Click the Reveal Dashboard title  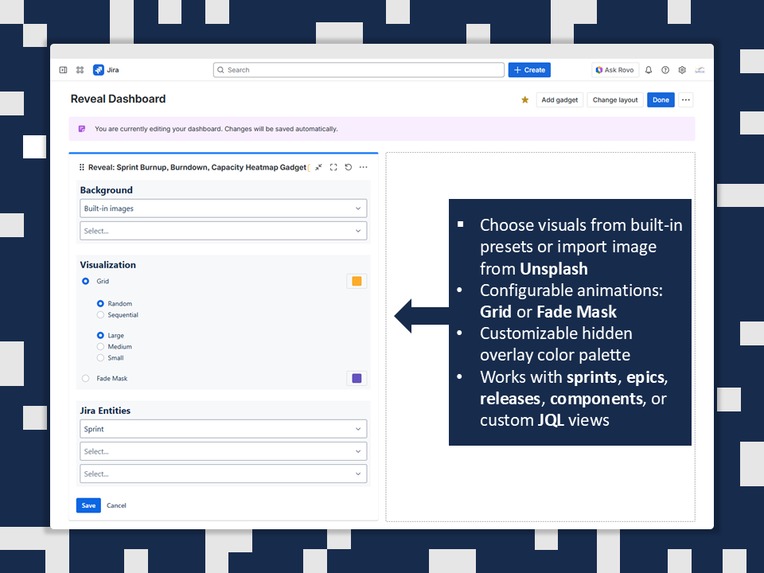pos(118,99)
